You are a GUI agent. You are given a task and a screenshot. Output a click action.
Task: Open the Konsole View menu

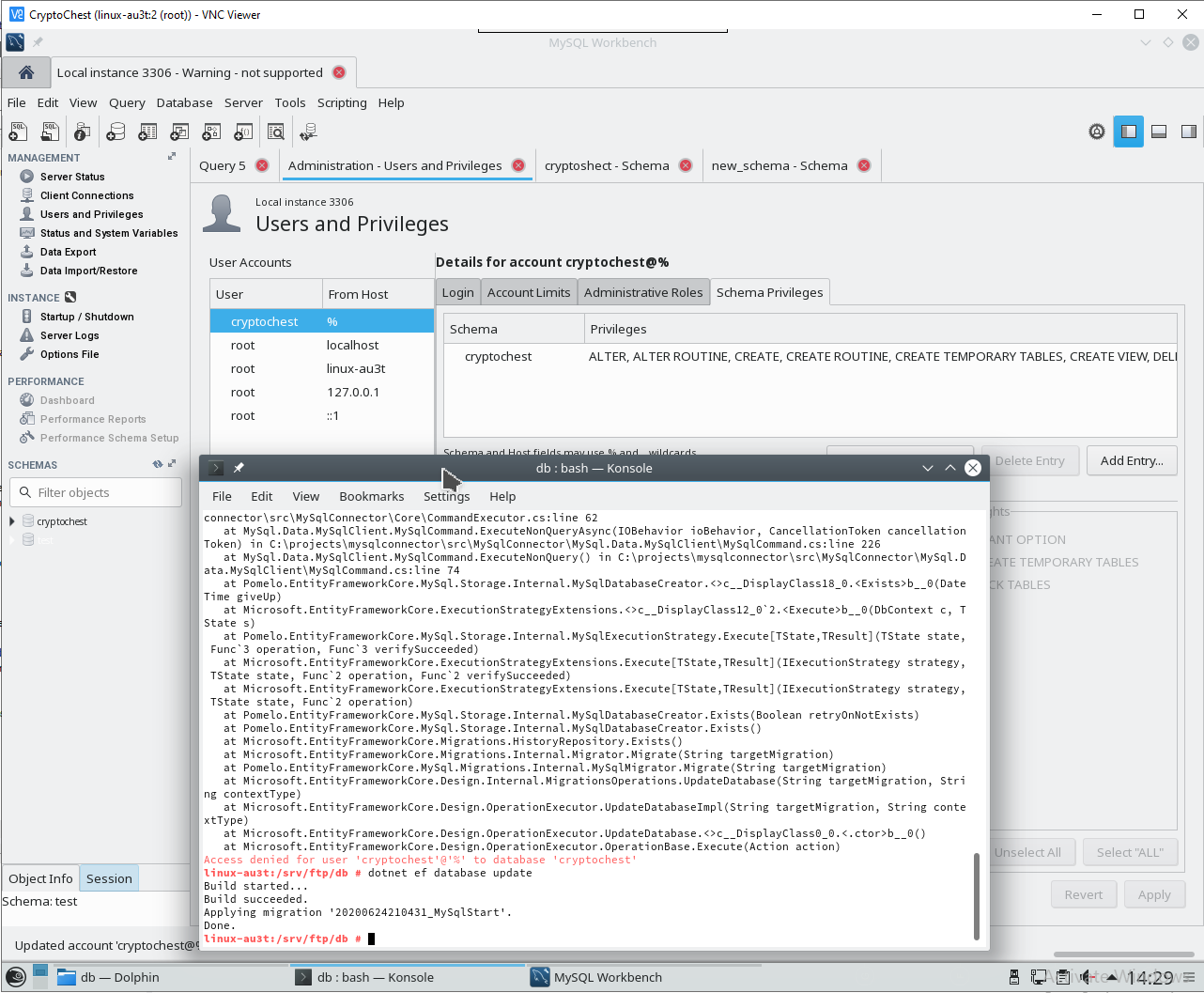coord(306,496)
